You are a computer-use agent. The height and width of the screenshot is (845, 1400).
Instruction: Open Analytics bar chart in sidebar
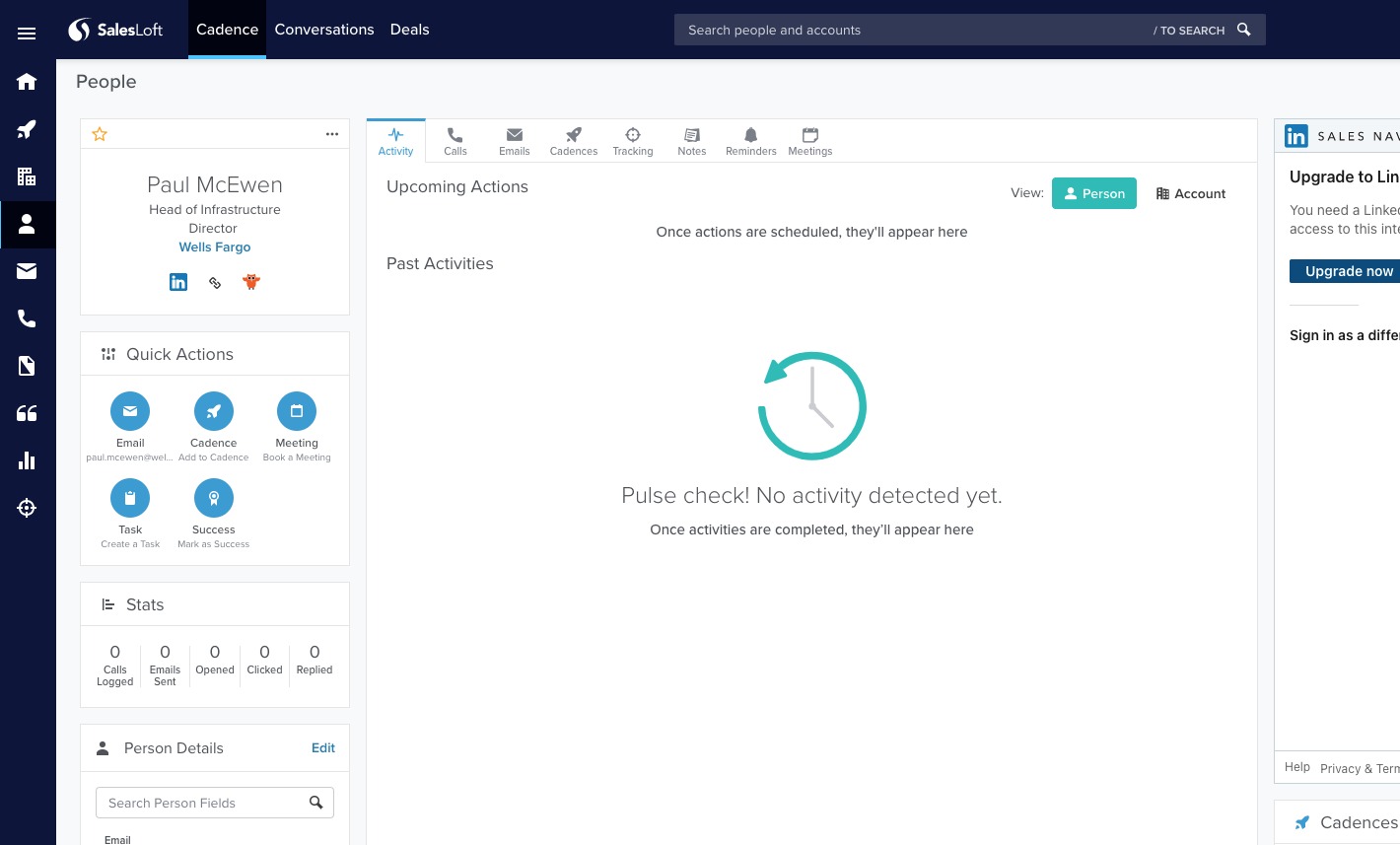coord(27,460)
